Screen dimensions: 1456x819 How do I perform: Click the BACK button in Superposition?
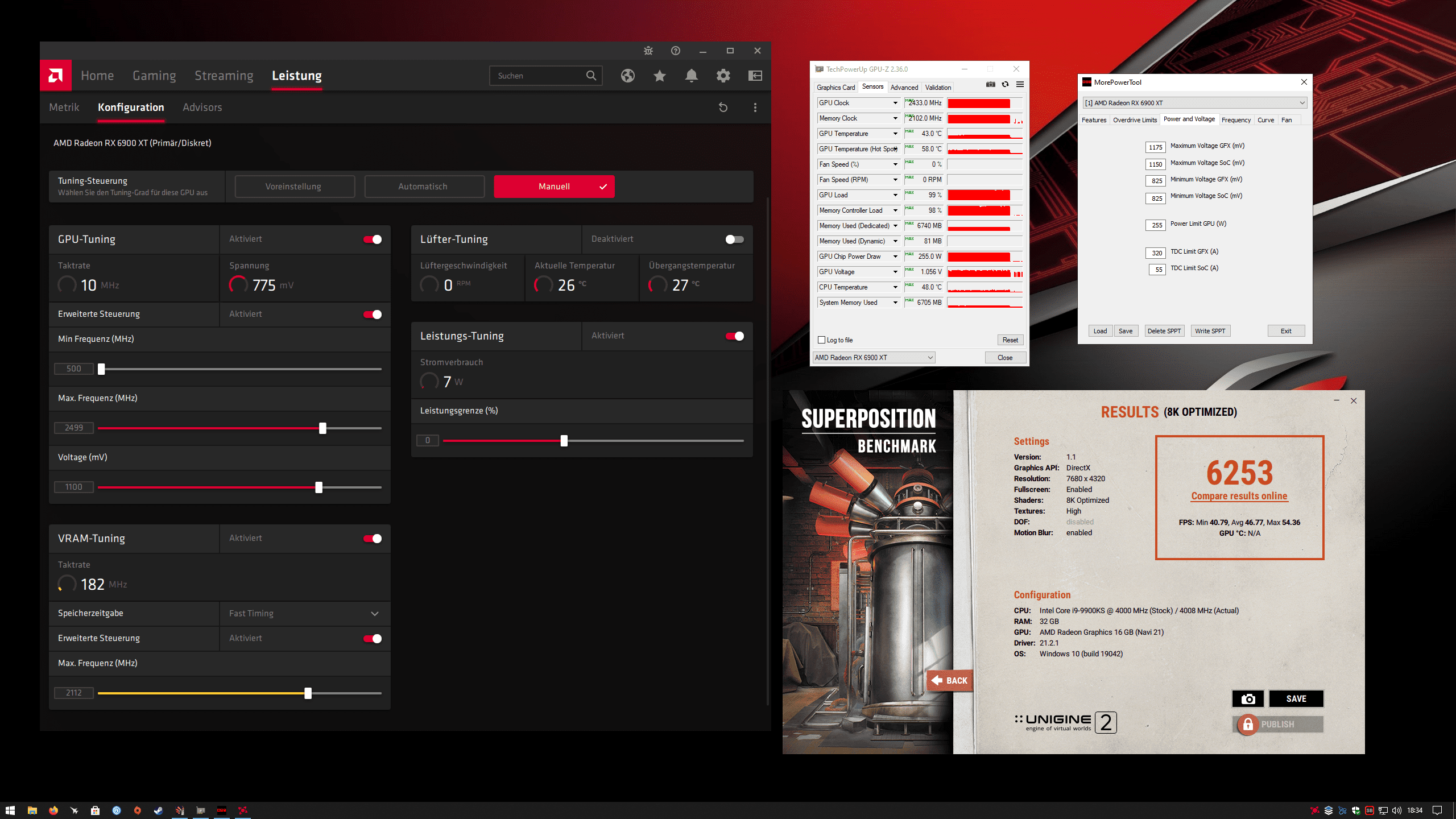pyautogui.click(x=949, y=680)
